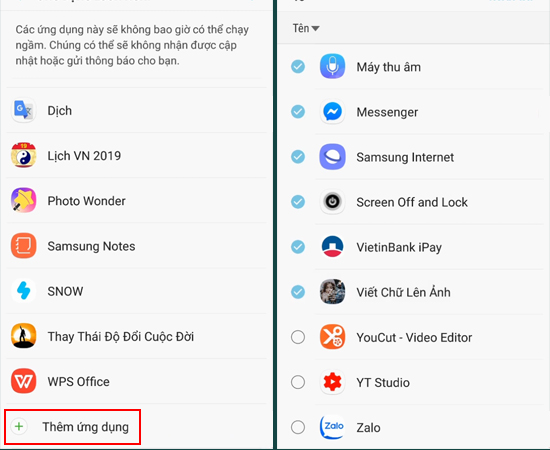Tap the YT Studio gear icon
Screen dimensions: 550x450
pos(333,382)
